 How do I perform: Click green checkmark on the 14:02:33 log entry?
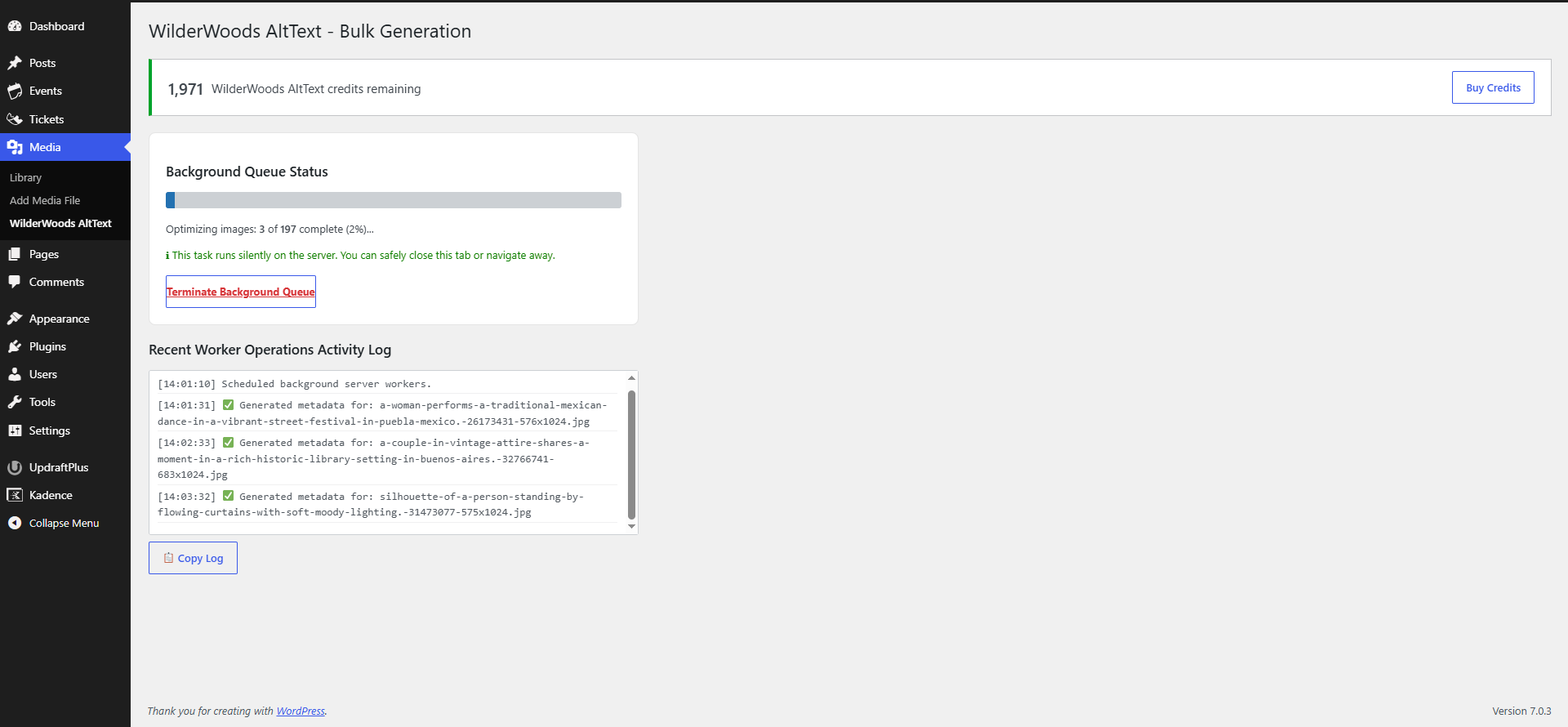229,443
